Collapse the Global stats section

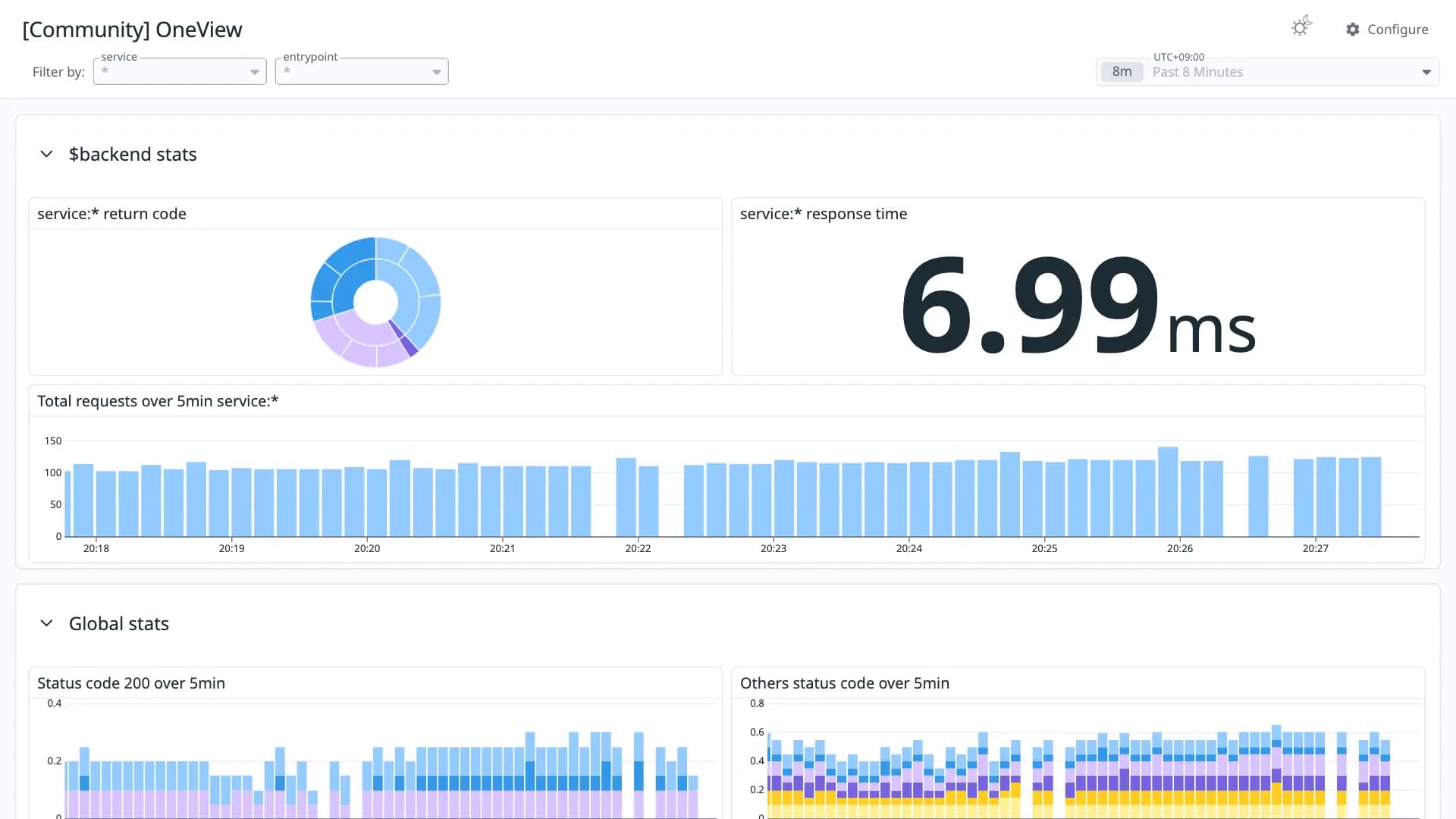pyautogui.click(x=46, y=623)
